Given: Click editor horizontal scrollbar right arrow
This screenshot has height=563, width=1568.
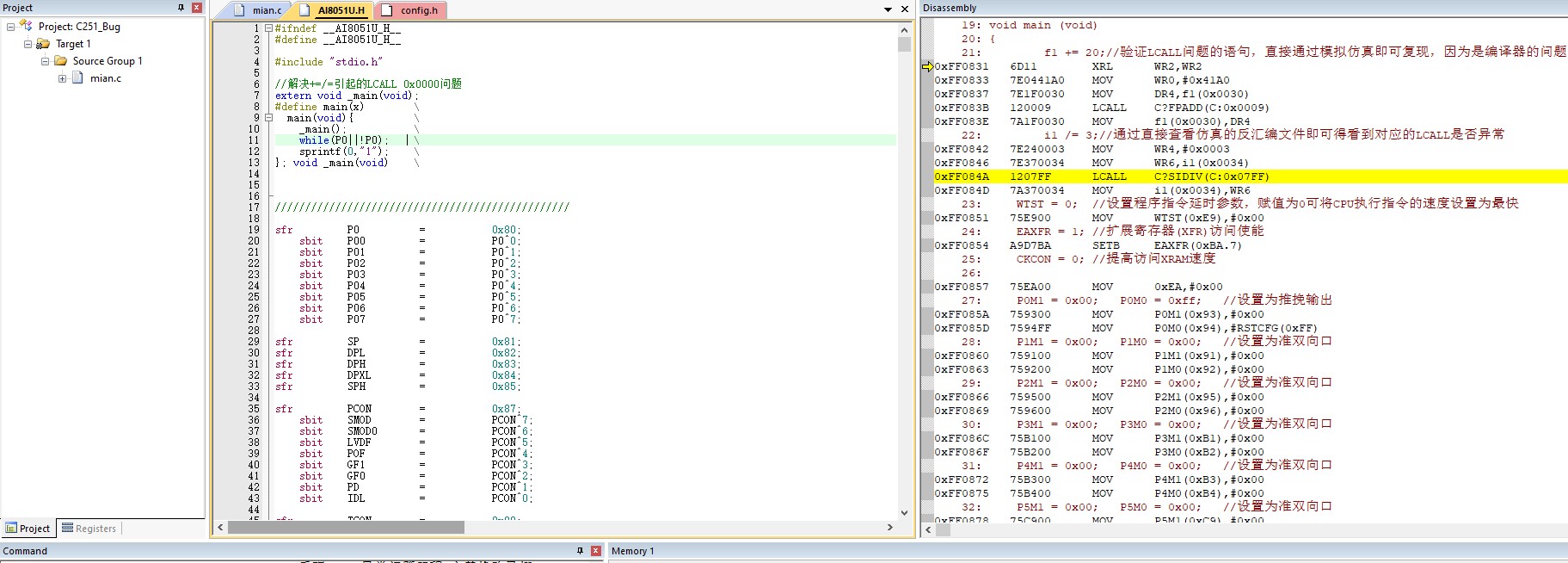Looking at the screenshot, I should [x=889, y=527].
